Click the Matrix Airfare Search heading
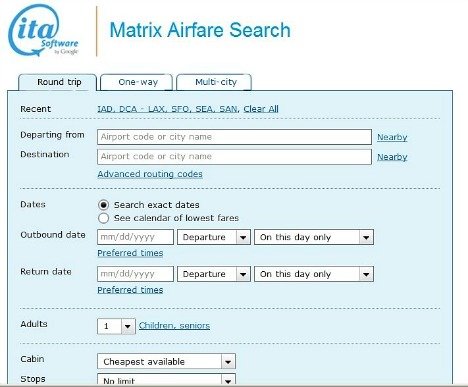Viewport: 468px width, 387px height. 200,30
